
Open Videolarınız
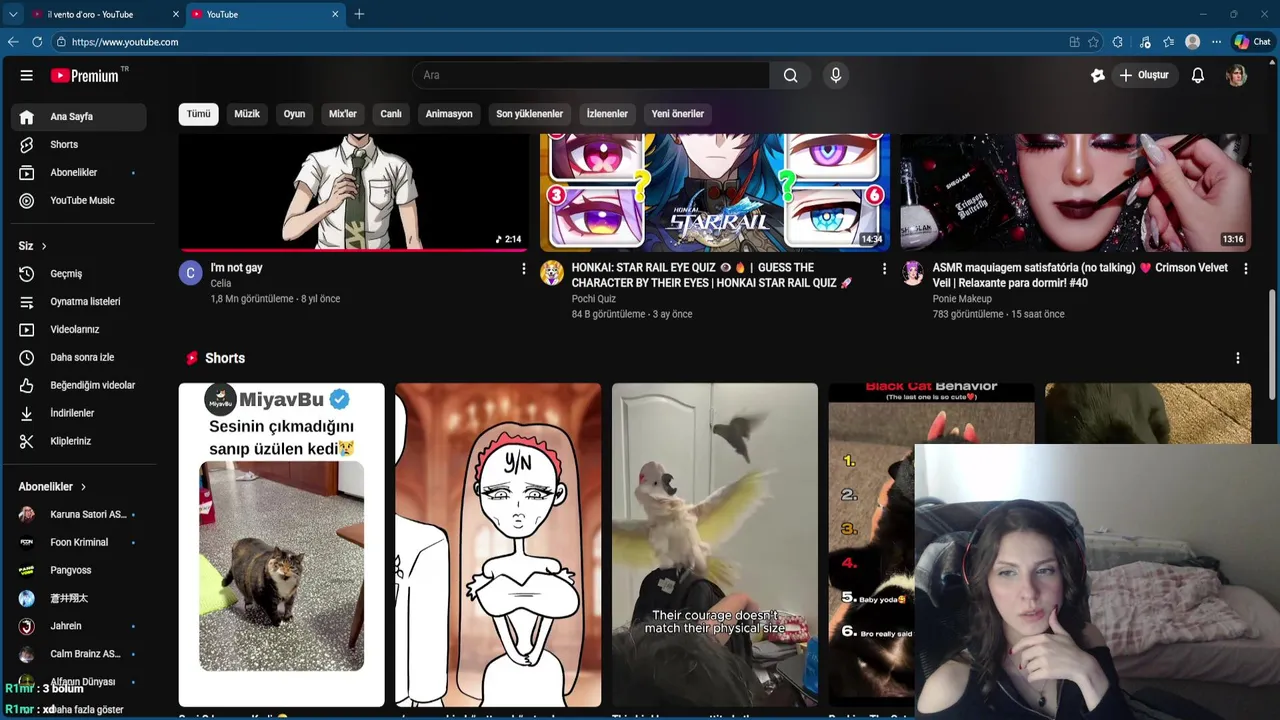pyautogui.click(x=79, y=329)
